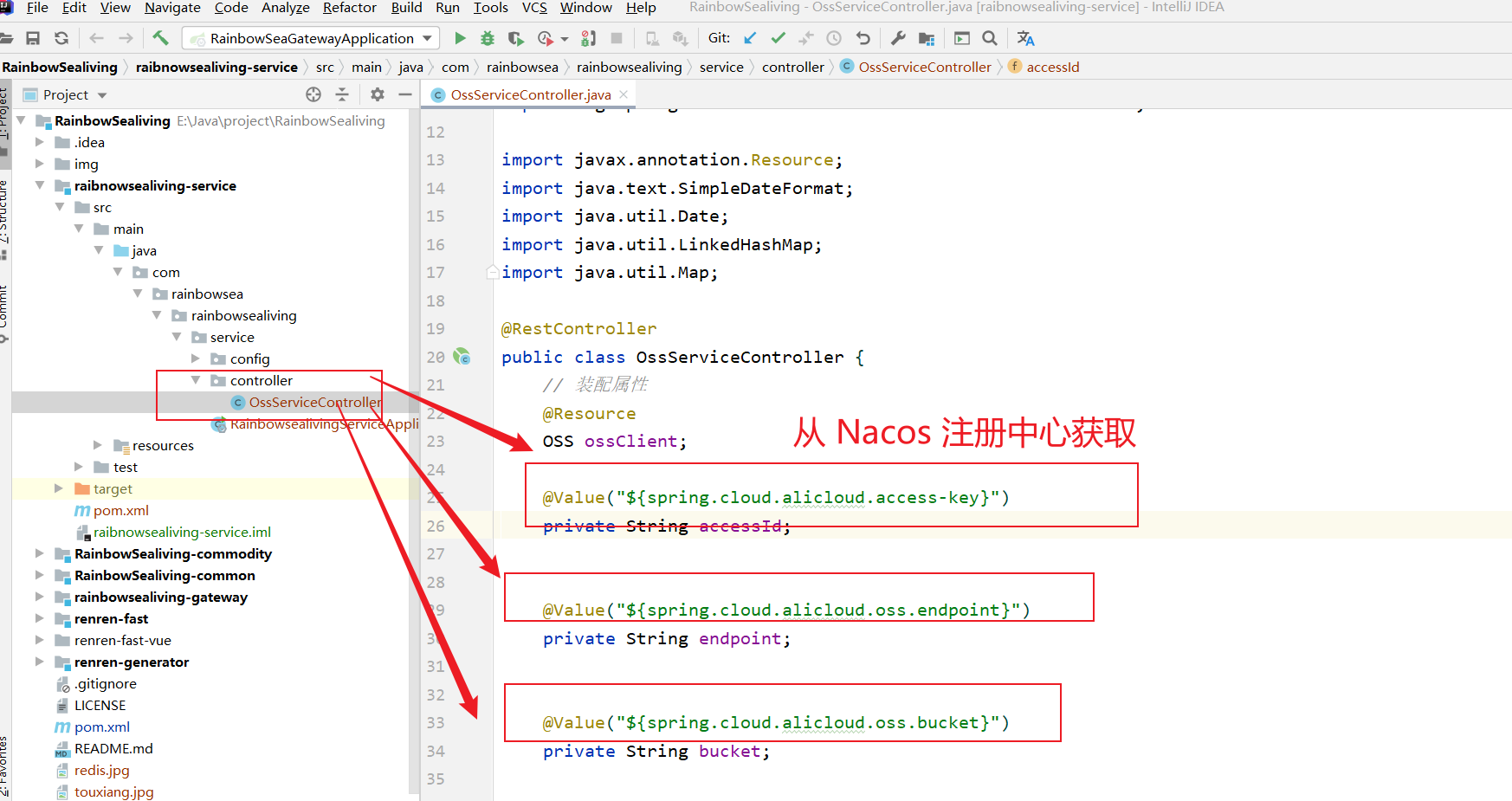Open the File menu
The image size is (1512, 801).
click(x=37, y=8)
